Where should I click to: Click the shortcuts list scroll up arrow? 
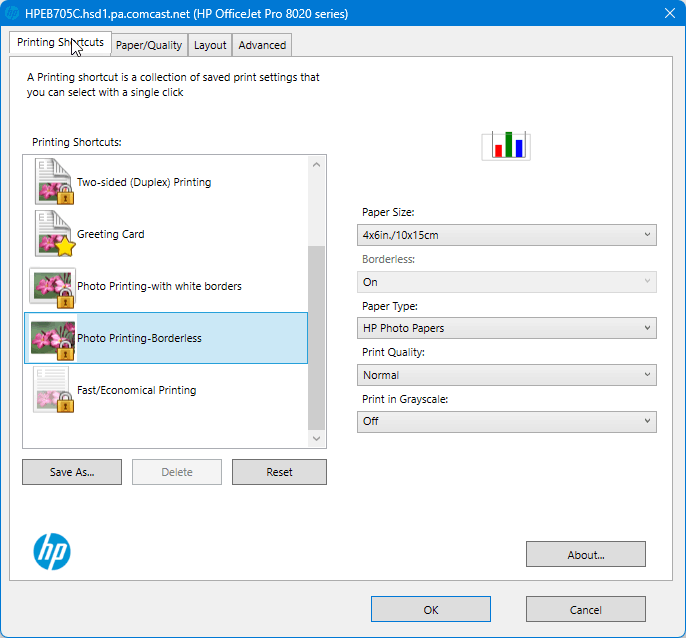pos(317,165)
